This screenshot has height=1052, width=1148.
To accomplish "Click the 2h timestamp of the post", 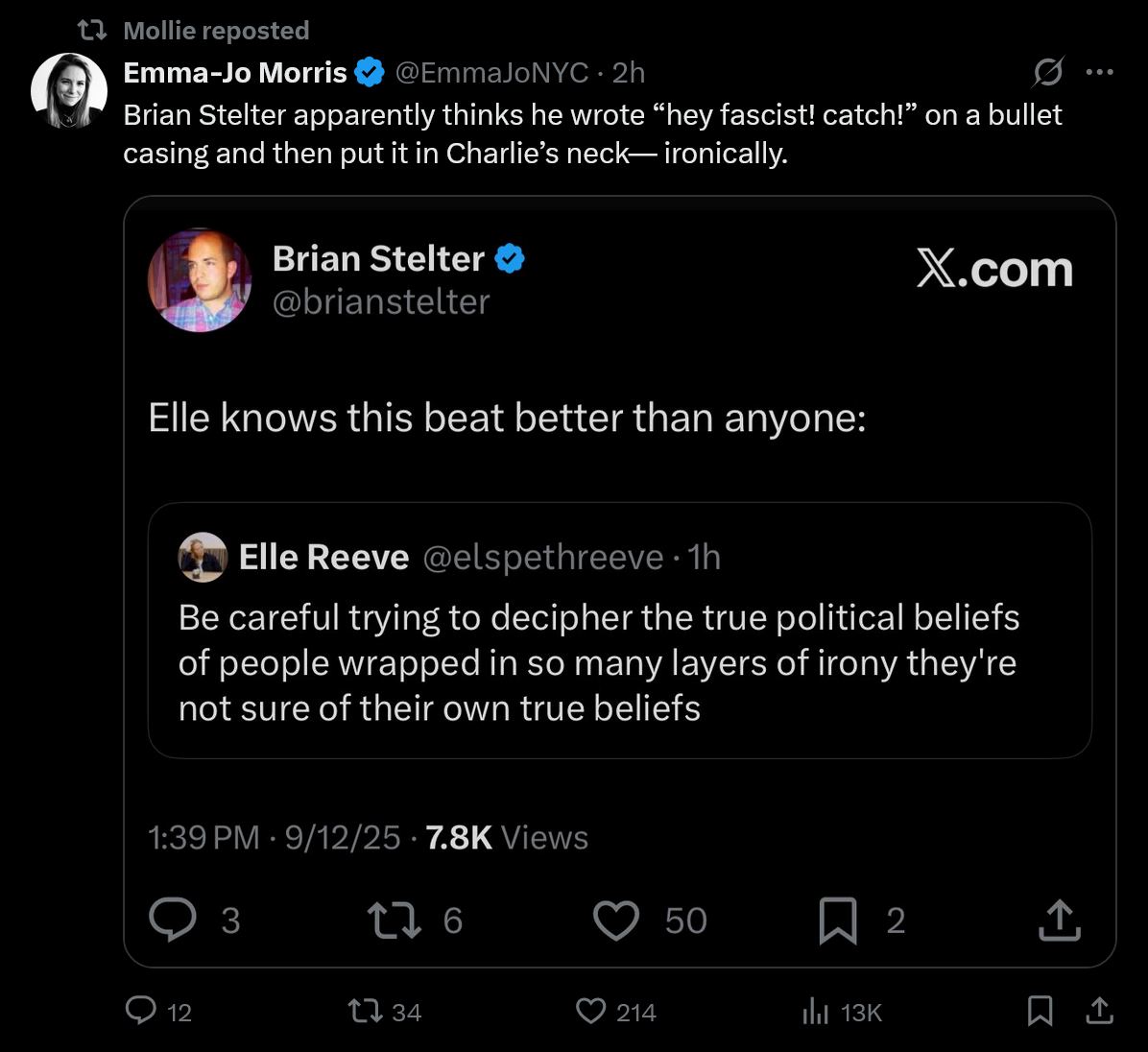I will 629,72.
